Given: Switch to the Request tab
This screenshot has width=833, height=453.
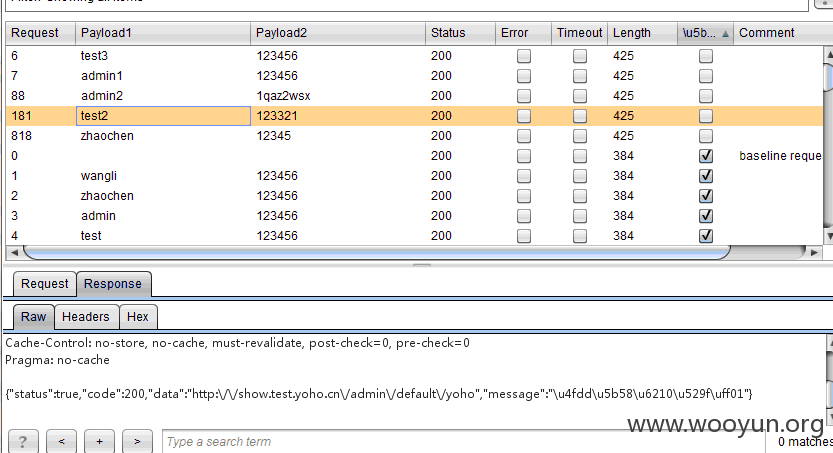Looking at the screenshot, I should pos(45,284).
